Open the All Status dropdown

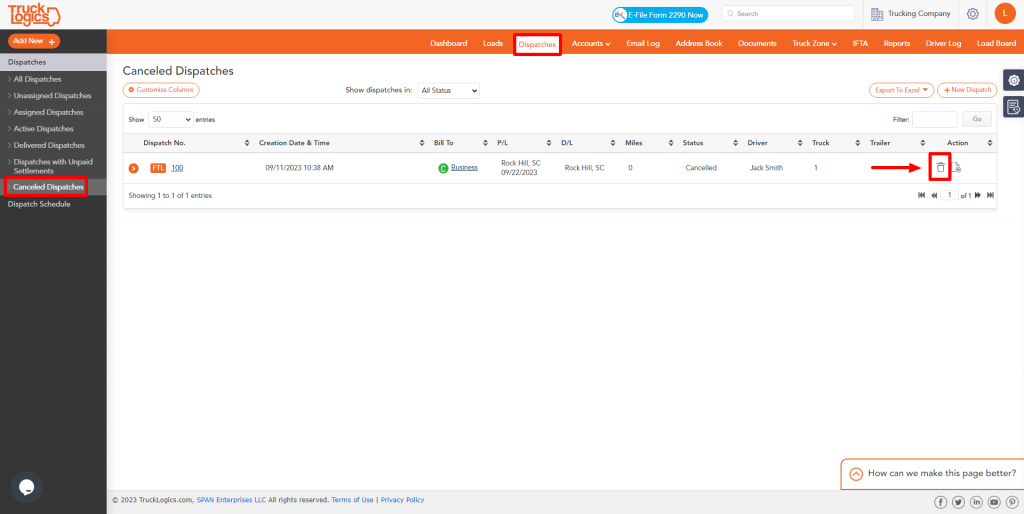pos(449,91)
